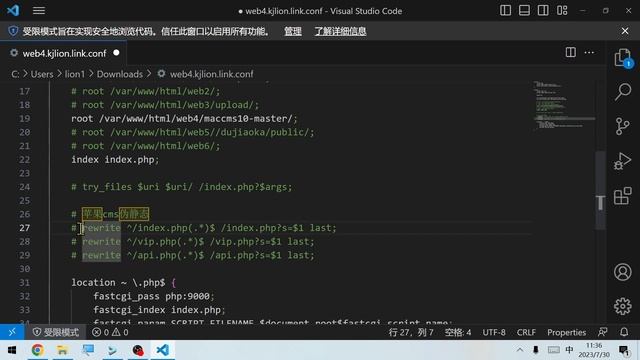Change indentation via 空格: 4
640x360 pixels.
coord(458,332)
